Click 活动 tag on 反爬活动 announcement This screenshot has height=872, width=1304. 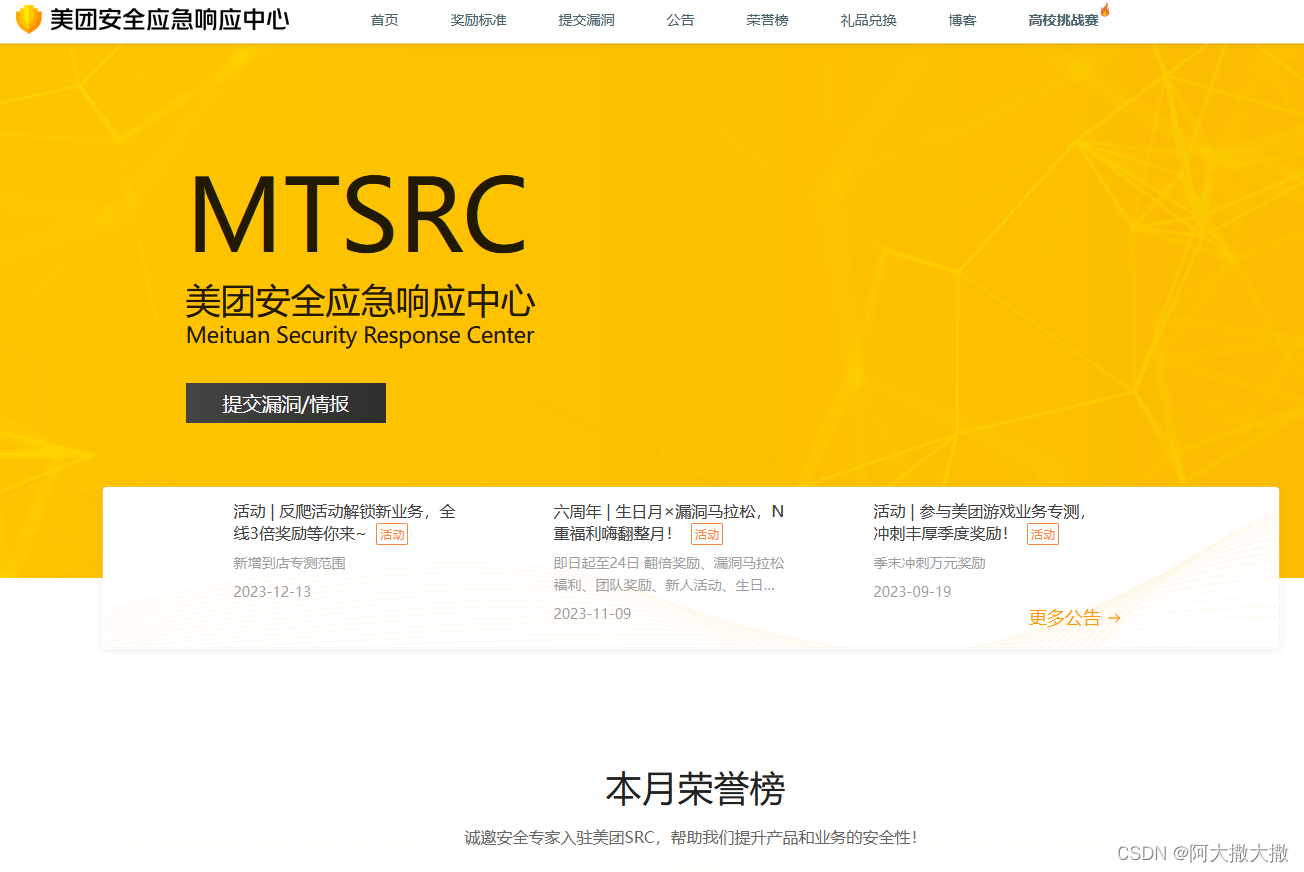392,534
